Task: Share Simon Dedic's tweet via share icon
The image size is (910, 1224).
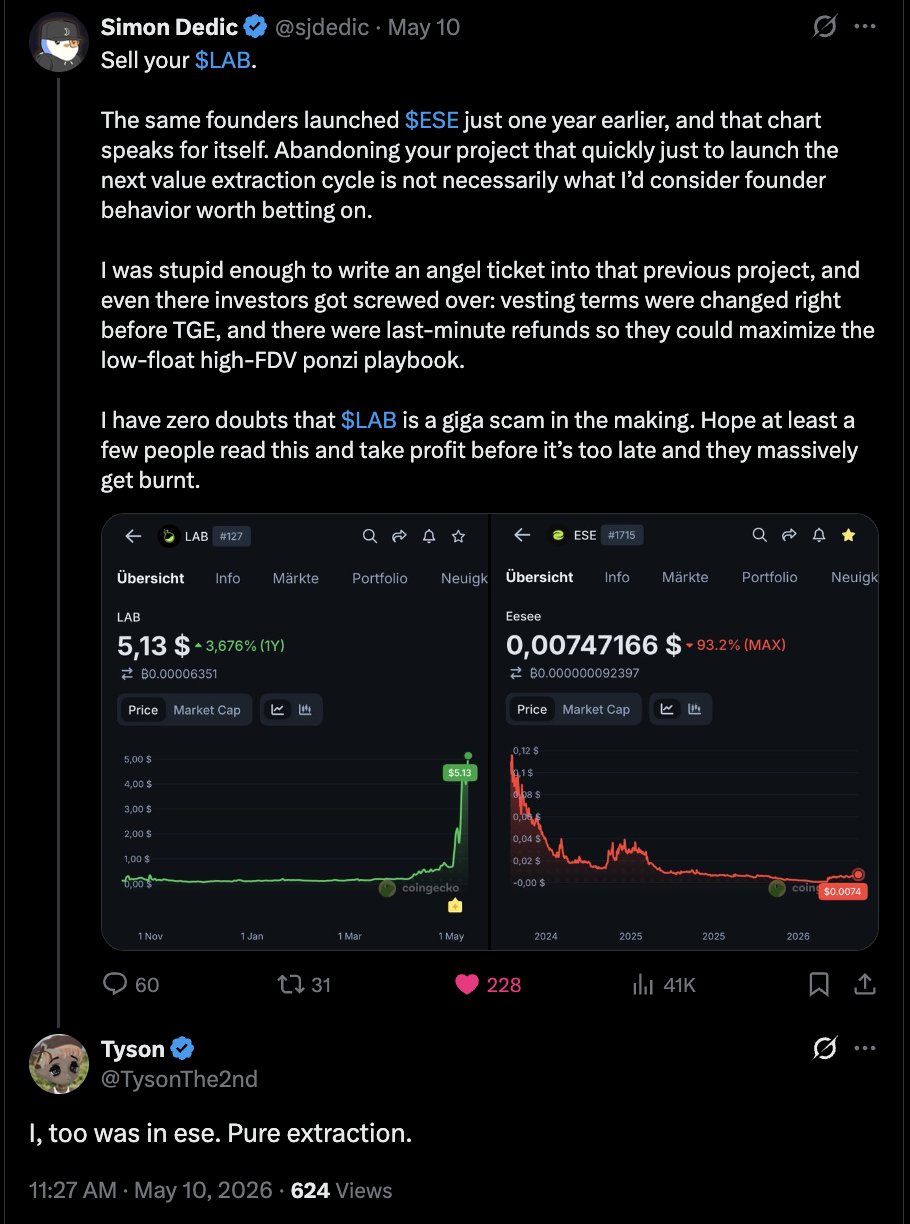Action: pyautogui.click(x=865, y=985)
